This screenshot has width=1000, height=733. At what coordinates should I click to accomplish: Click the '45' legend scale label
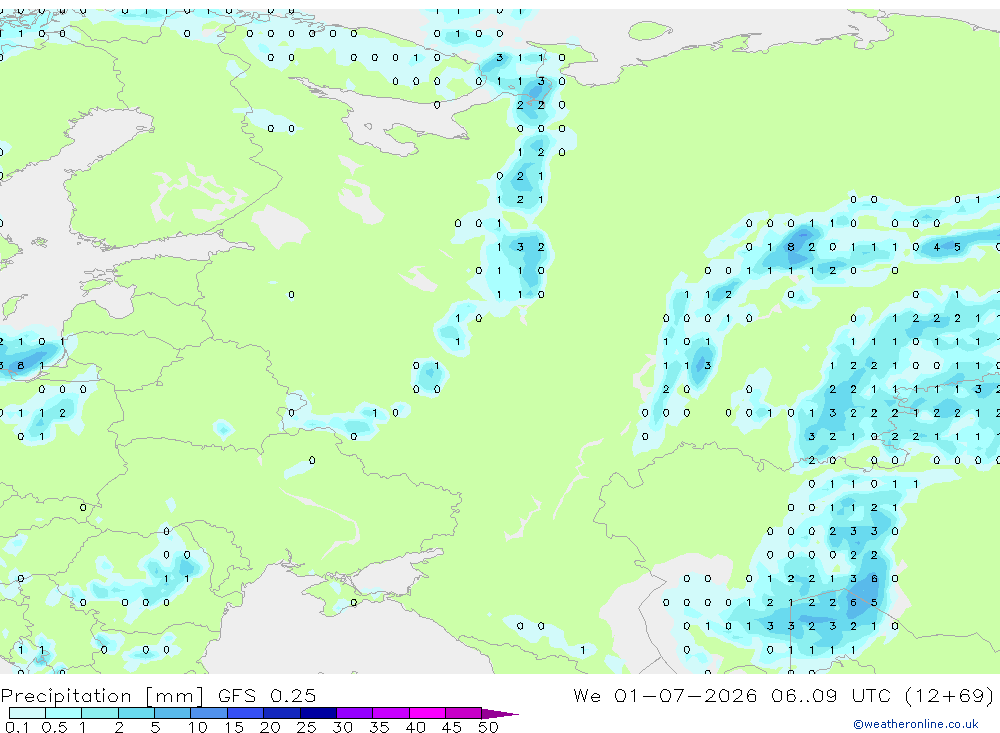tap(452, 727)
